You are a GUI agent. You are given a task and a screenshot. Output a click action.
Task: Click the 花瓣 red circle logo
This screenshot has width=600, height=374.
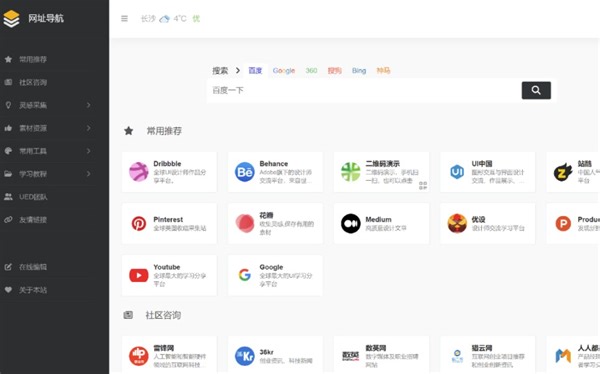click(245, 223)
